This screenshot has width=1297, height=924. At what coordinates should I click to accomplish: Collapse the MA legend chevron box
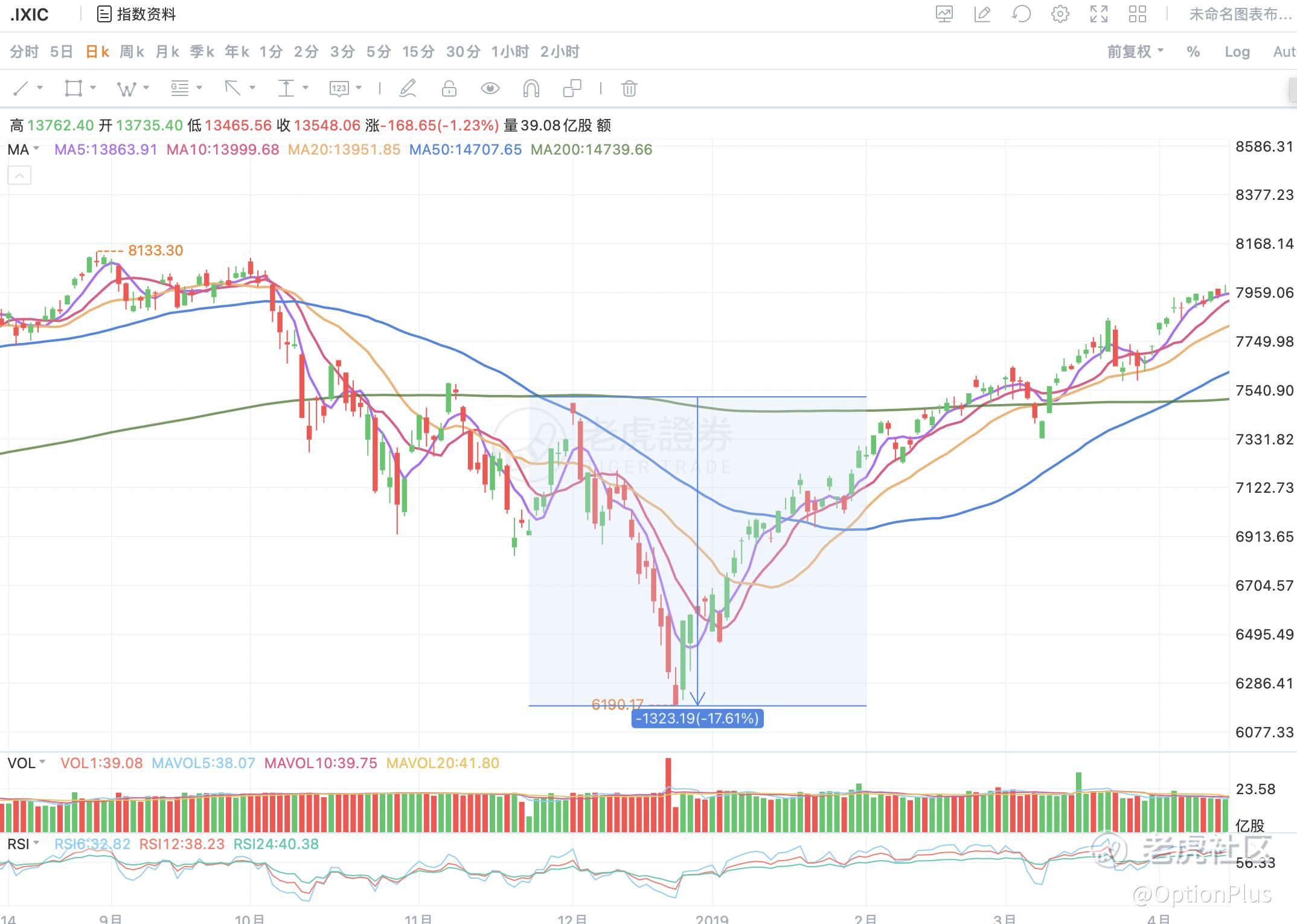click(19, 176)
